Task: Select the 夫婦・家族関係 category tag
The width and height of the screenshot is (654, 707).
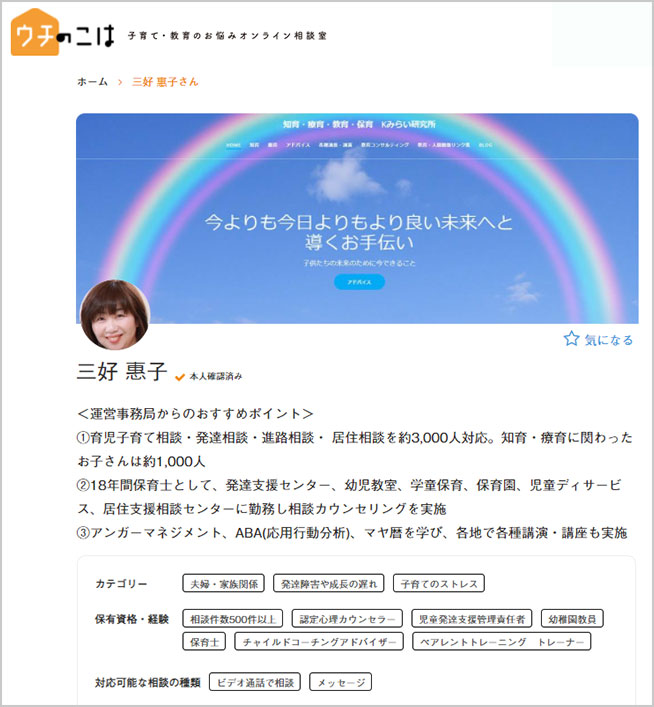Action: click(224, 583)
